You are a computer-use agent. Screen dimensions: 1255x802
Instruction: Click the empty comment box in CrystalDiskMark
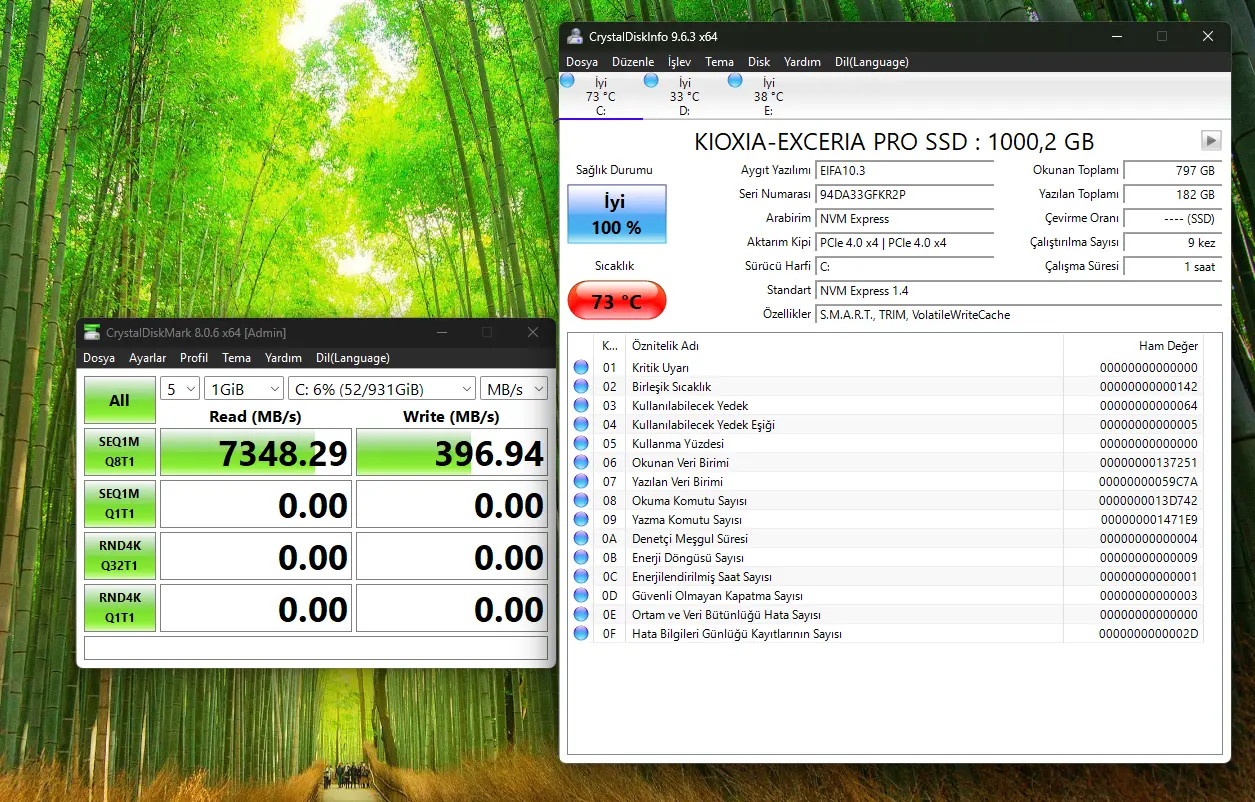[x=316, y=648]
